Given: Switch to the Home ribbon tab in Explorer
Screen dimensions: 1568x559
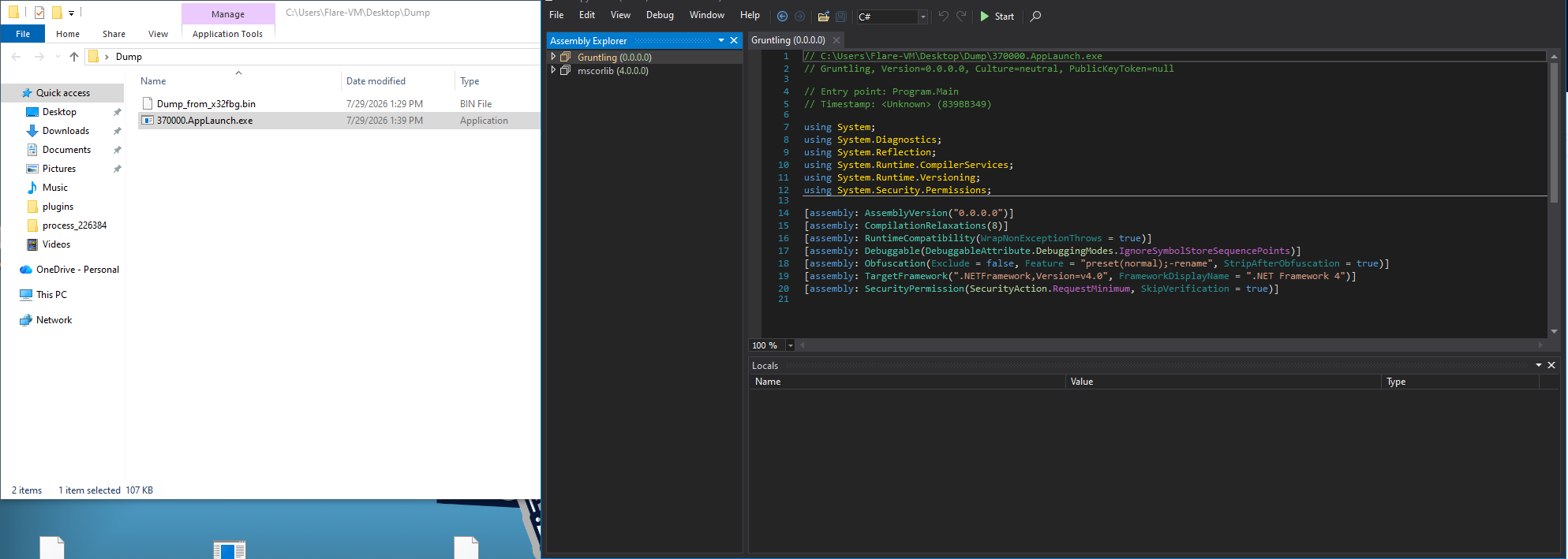Looking at the screenshot, I should click(68, 34).
